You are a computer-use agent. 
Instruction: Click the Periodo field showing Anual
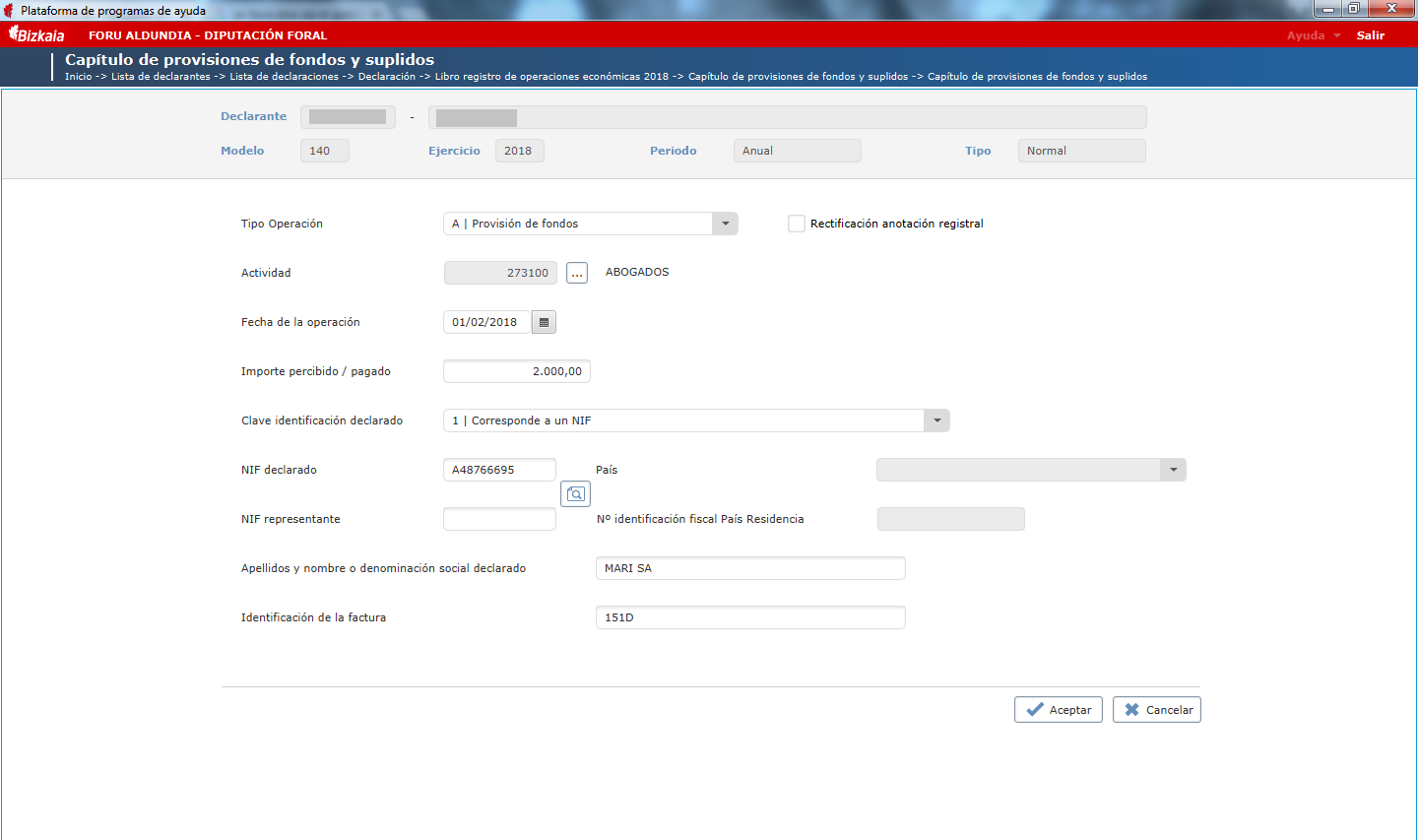pos(798,151)
